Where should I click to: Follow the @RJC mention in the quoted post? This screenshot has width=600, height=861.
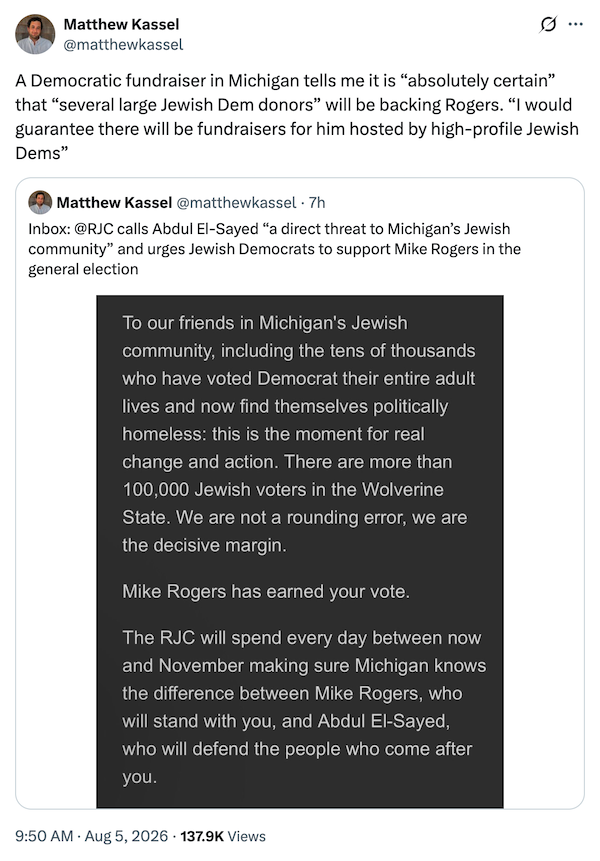tap(93, 228)
